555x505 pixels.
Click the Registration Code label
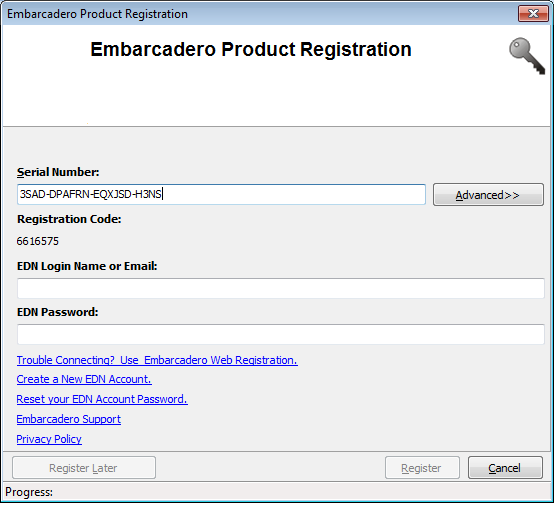click(x=69, y=219)
